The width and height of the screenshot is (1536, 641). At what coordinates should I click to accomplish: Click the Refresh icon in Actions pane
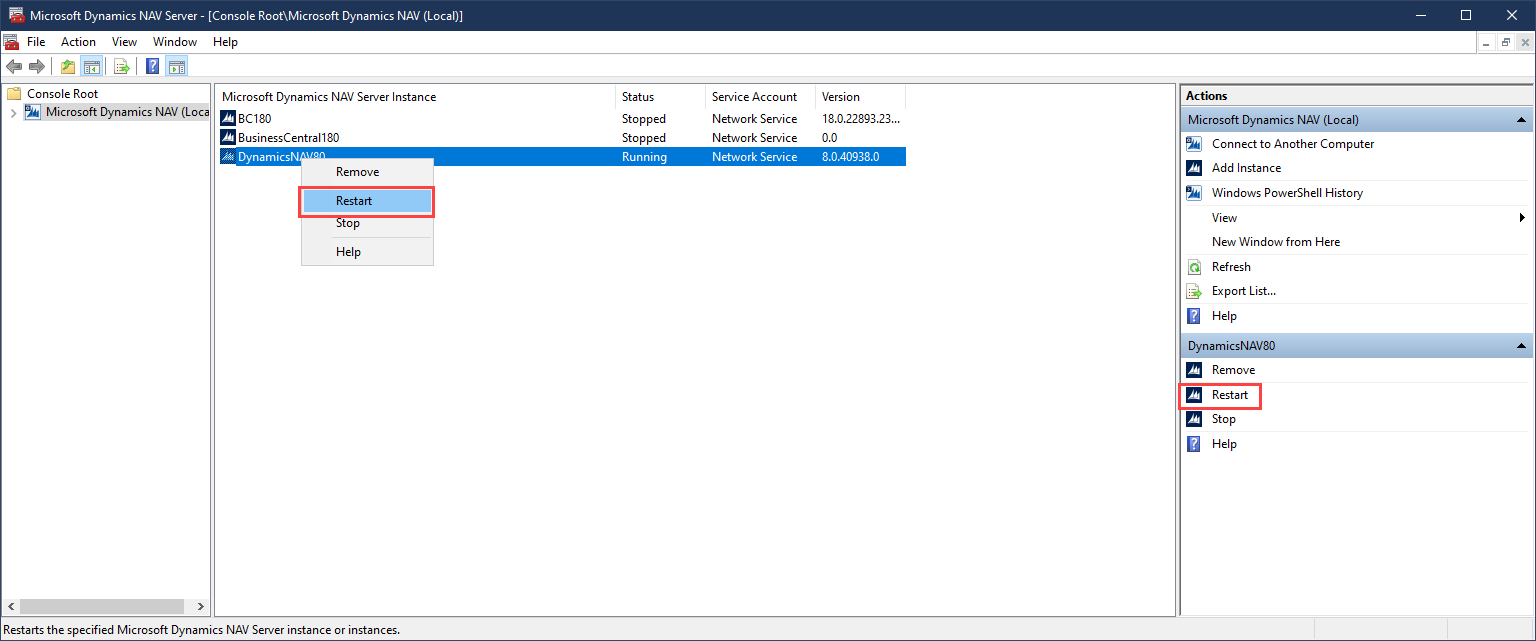coord(1193,267)
